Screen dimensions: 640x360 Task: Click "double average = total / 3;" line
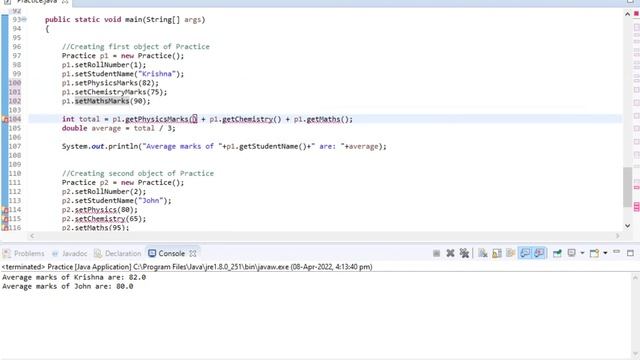(118, 128)
